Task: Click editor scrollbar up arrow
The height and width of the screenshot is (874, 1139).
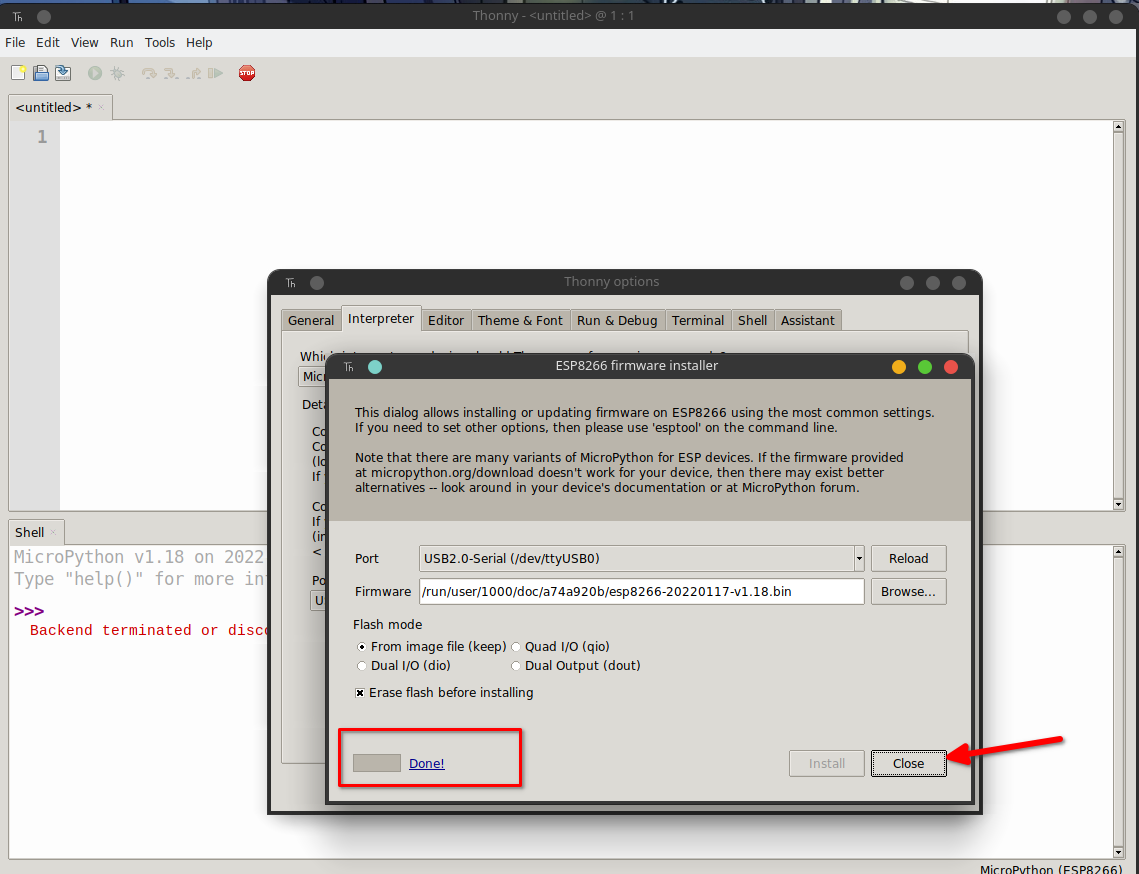Action: click(x=1118, y=126)
